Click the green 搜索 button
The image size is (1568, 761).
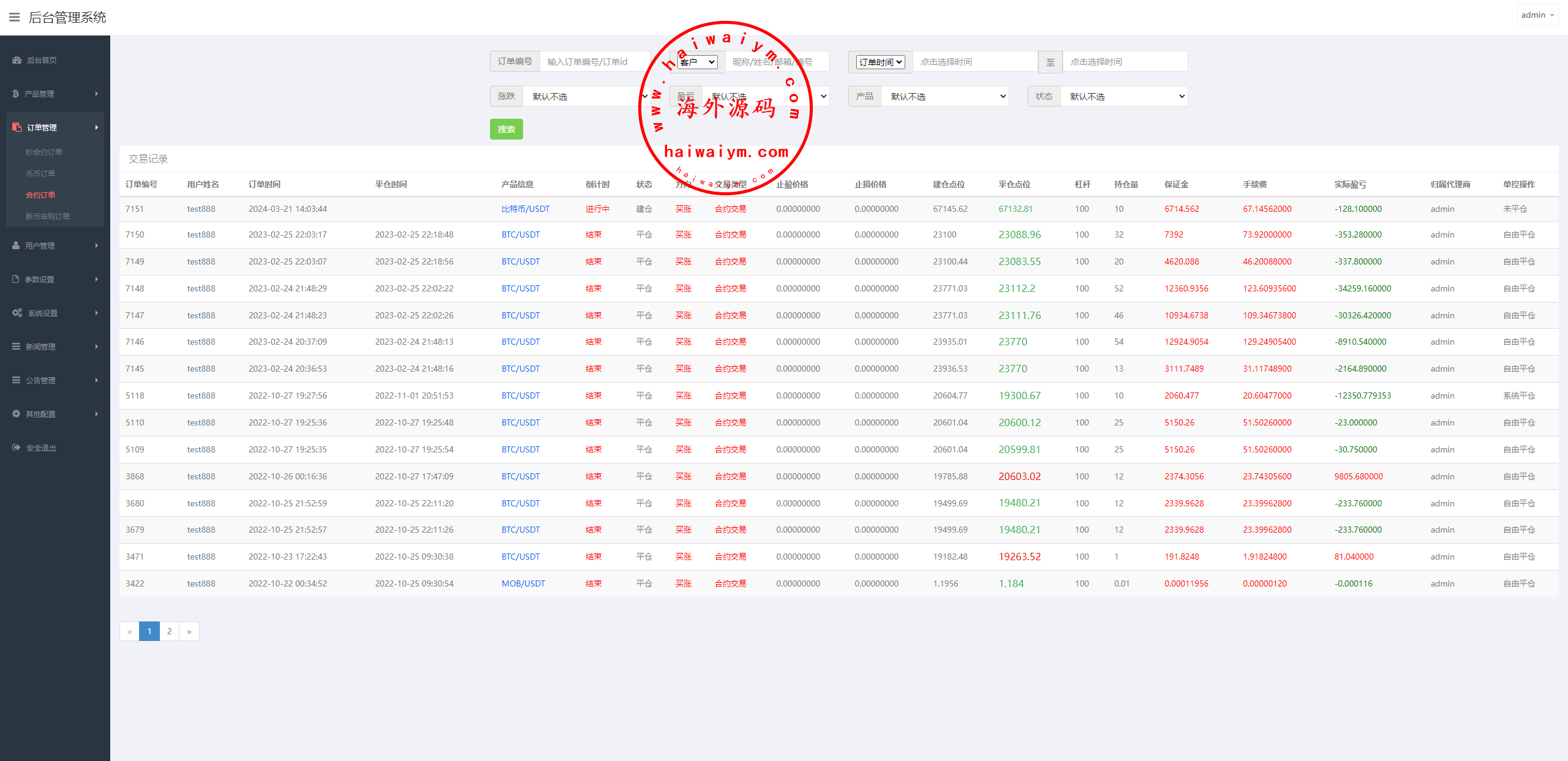click(x=506, y=129)
